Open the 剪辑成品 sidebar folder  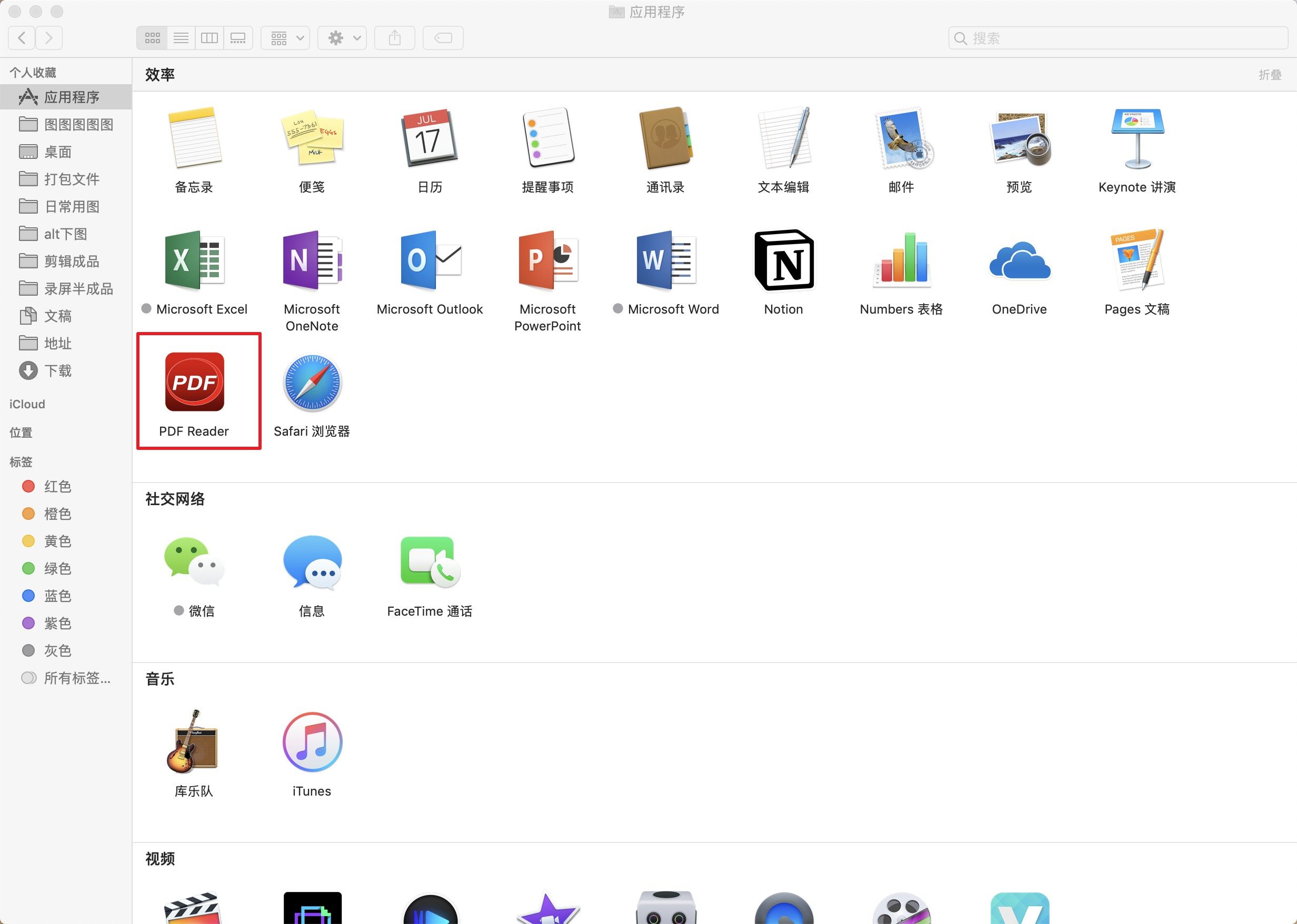tap(66, 261)
